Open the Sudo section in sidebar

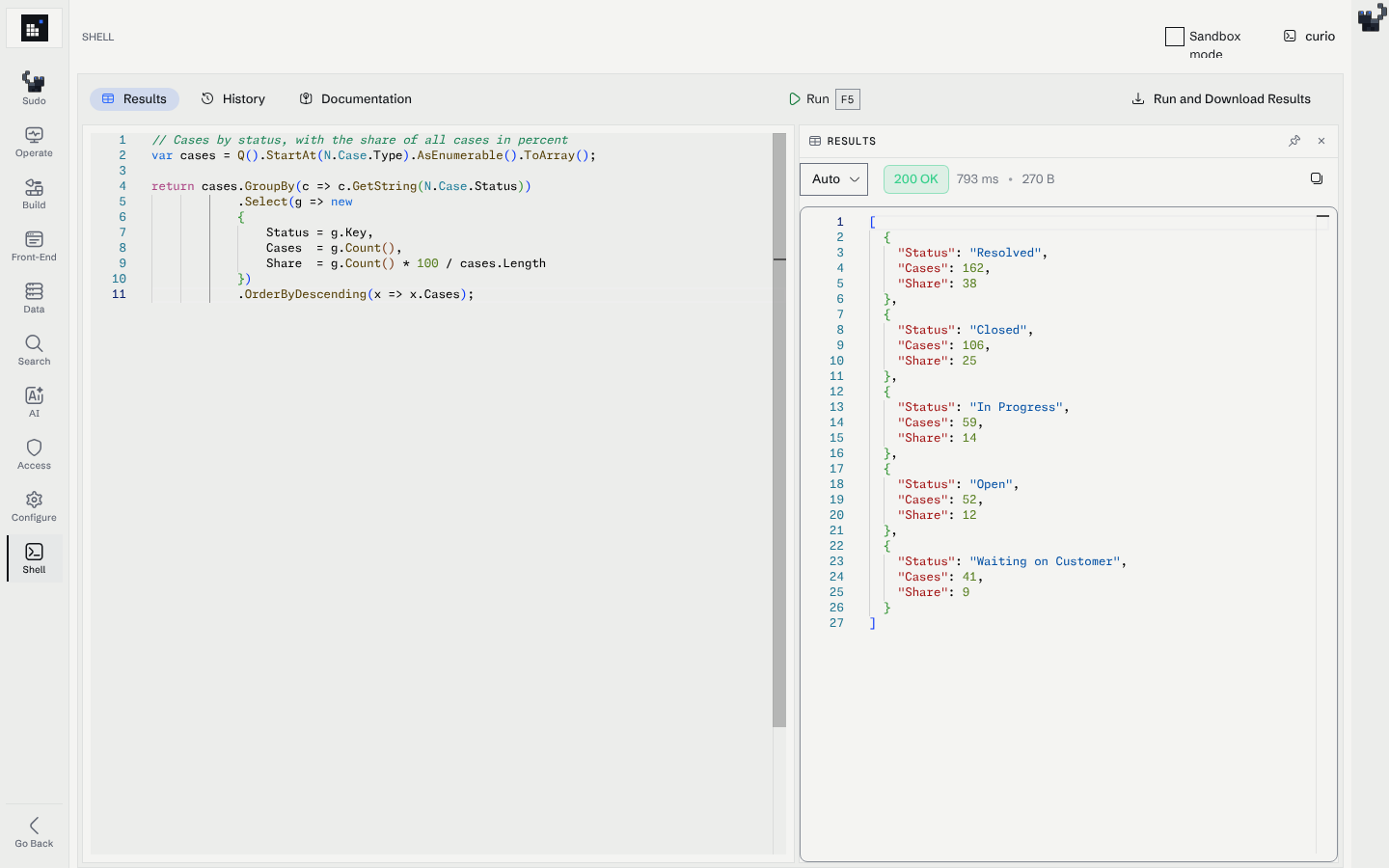(x=34, y=88)
